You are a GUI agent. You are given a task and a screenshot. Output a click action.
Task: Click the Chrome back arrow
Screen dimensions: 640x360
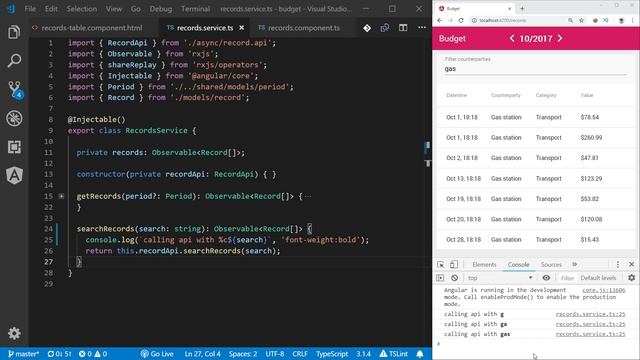[x=440, y=20]
